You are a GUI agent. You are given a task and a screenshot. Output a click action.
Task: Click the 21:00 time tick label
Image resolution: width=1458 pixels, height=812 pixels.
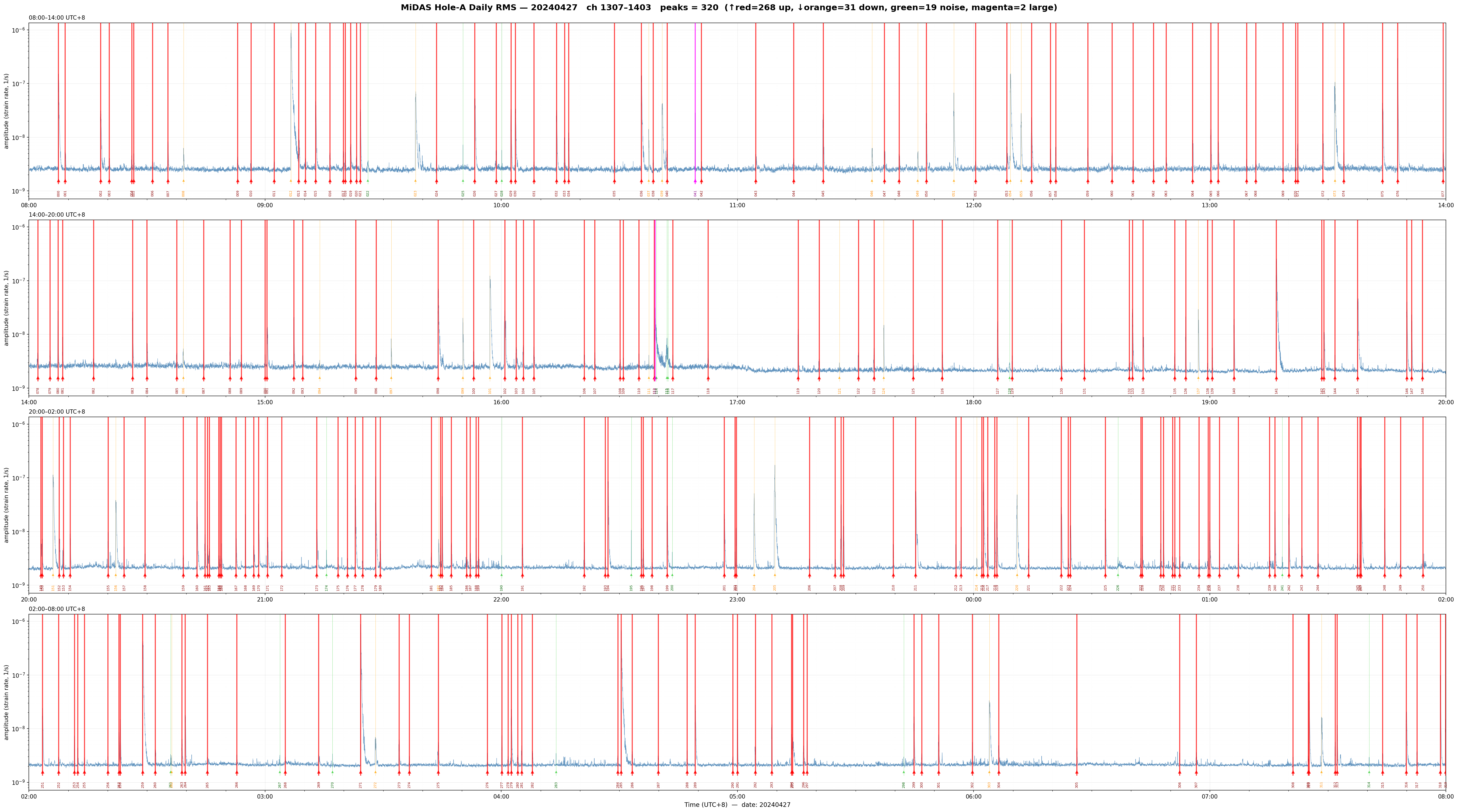pyautogui.click(x=265, y=599)
